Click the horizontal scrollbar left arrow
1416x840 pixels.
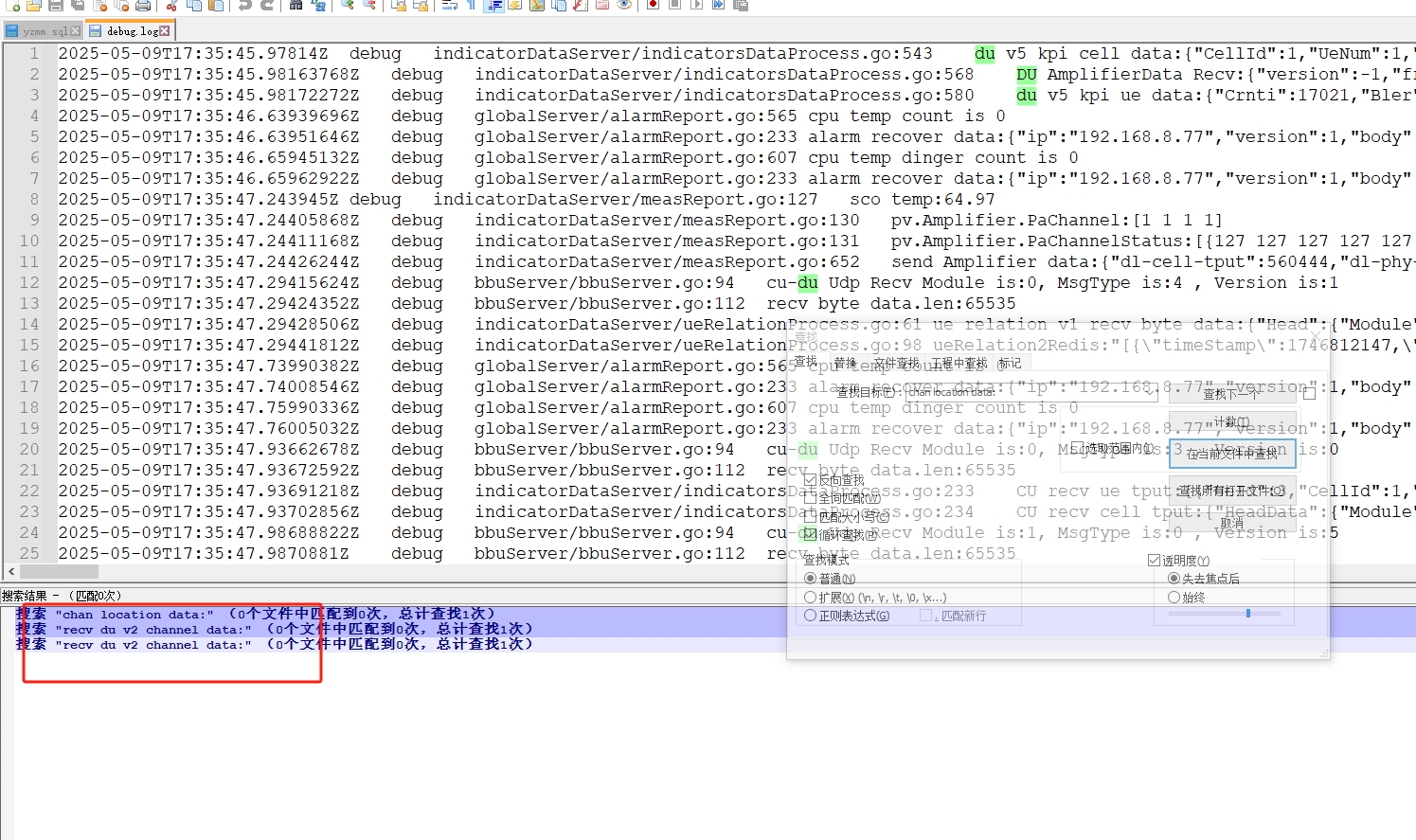pyautogui.click(x=11, y=572)
